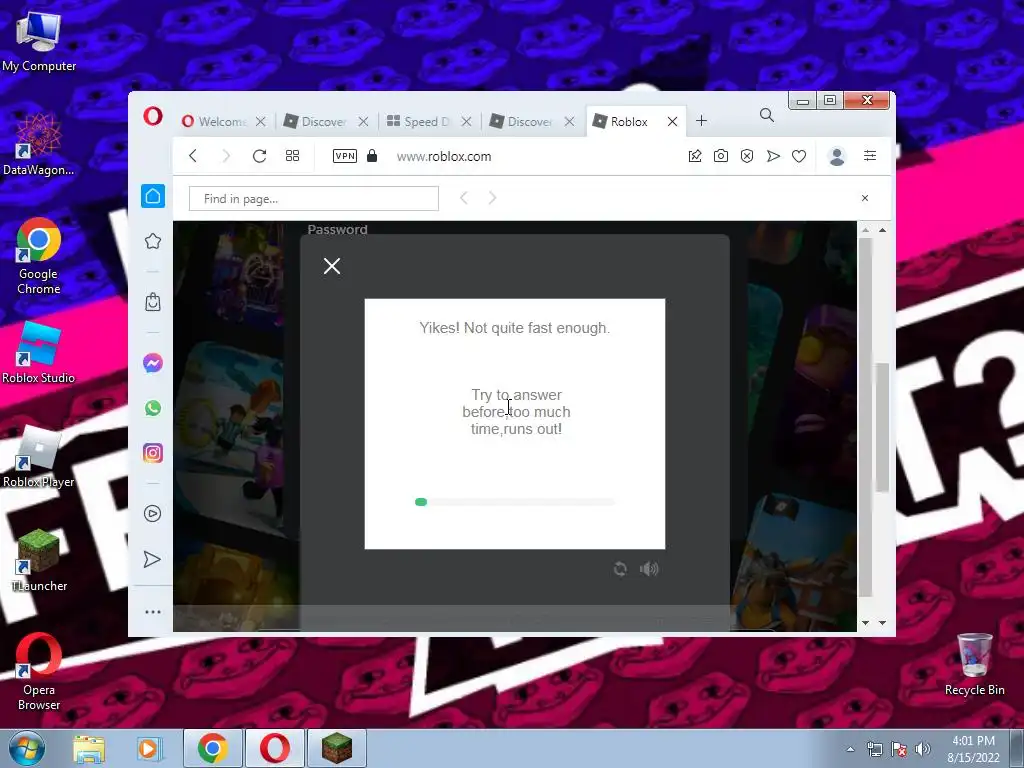Viewport: 1024px width, 768px height.
Task: Jump to next find match arrow
Action: [x=492, y=198]
